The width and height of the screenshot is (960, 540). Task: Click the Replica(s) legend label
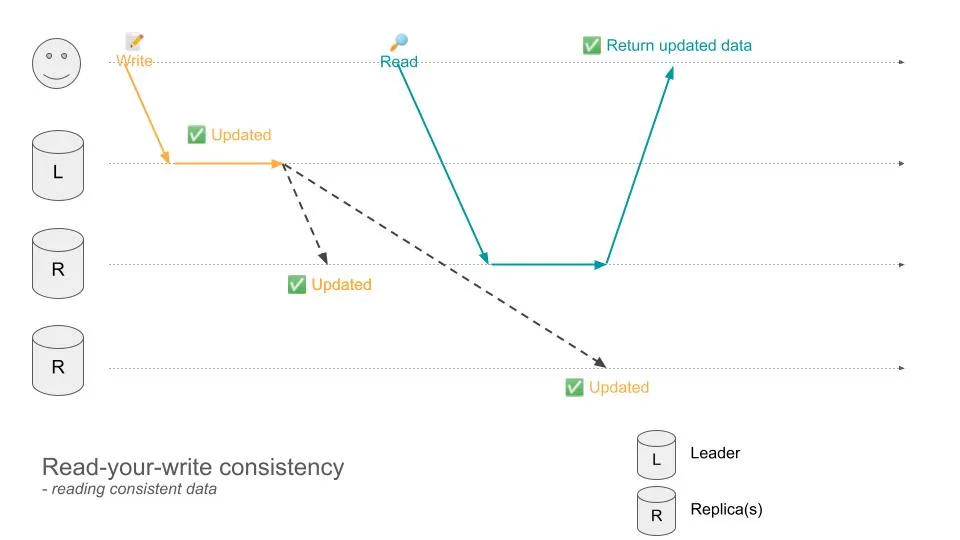pyautogui.click(x=726, y=509)
